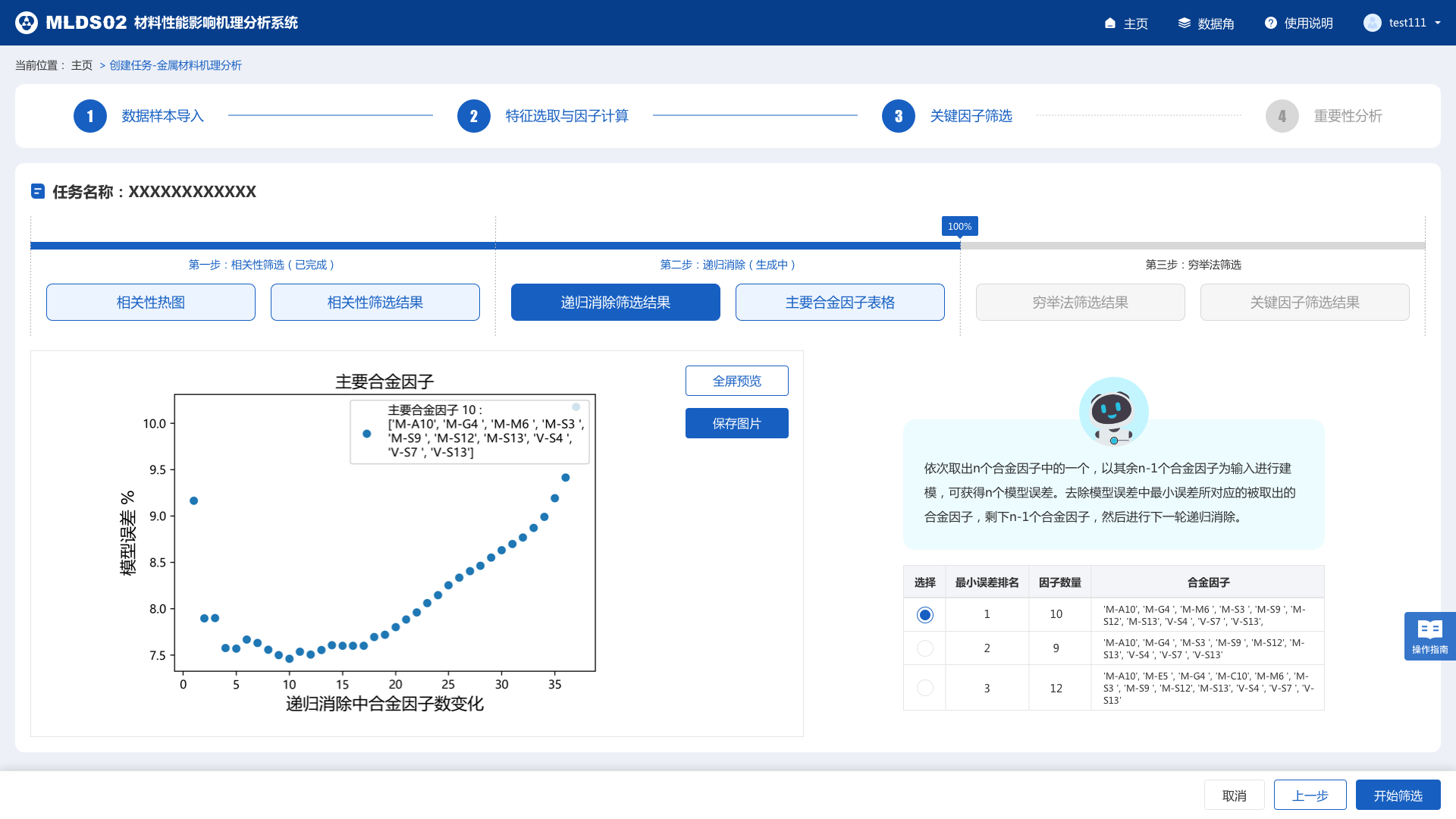Screen dimensions: 1456x819
Task: Click the robot assistant mascot icon
Action: (1112, 412)
